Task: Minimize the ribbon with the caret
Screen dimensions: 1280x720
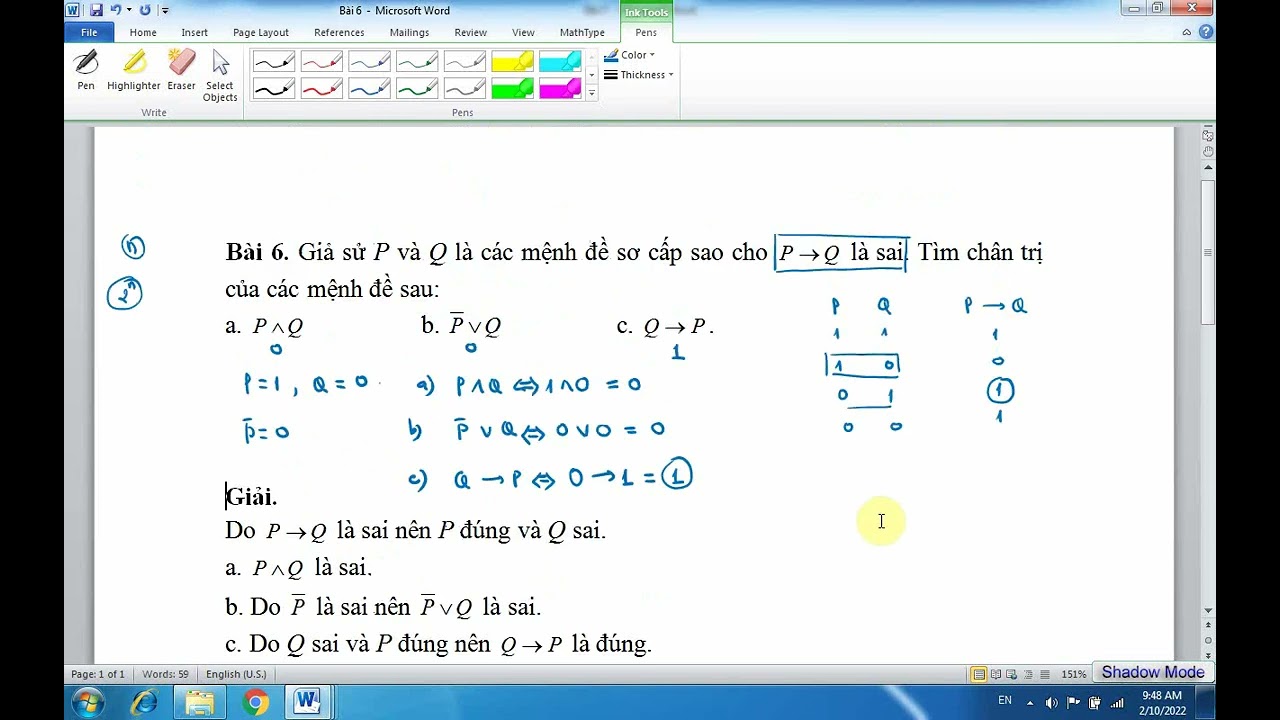Action: [x=1187, y=32]
